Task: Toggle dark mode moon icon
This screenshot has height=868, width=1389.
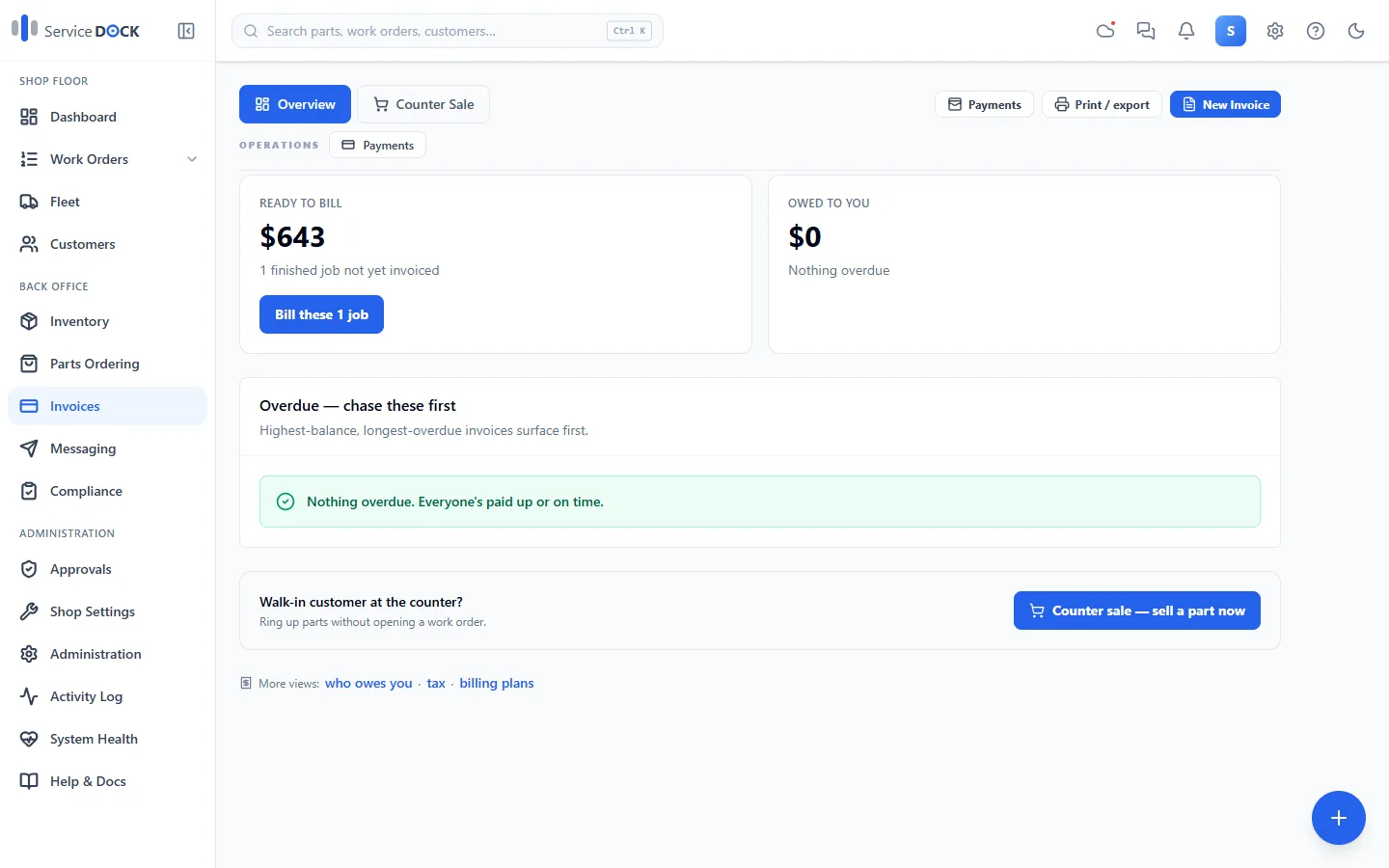Action: coord(1356,31)
